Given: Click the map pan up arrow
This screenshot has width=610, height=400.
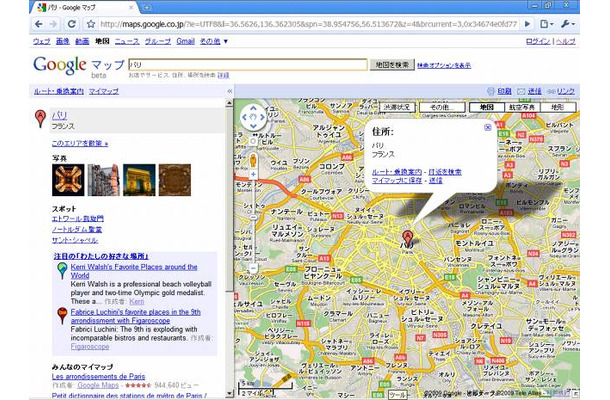Looking at the screenshot, I should [253, 108].
